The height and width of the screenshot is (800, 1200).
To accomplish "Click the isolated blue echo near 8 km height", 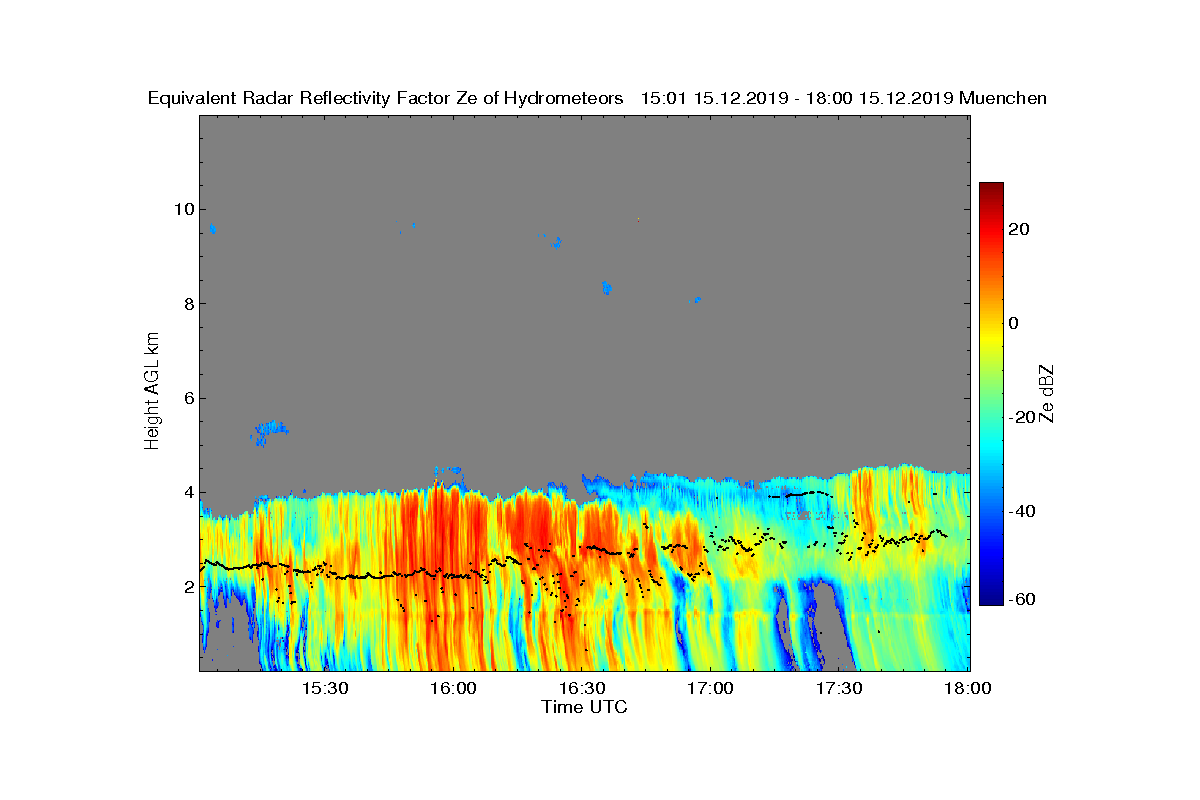I will pos(606,288).
